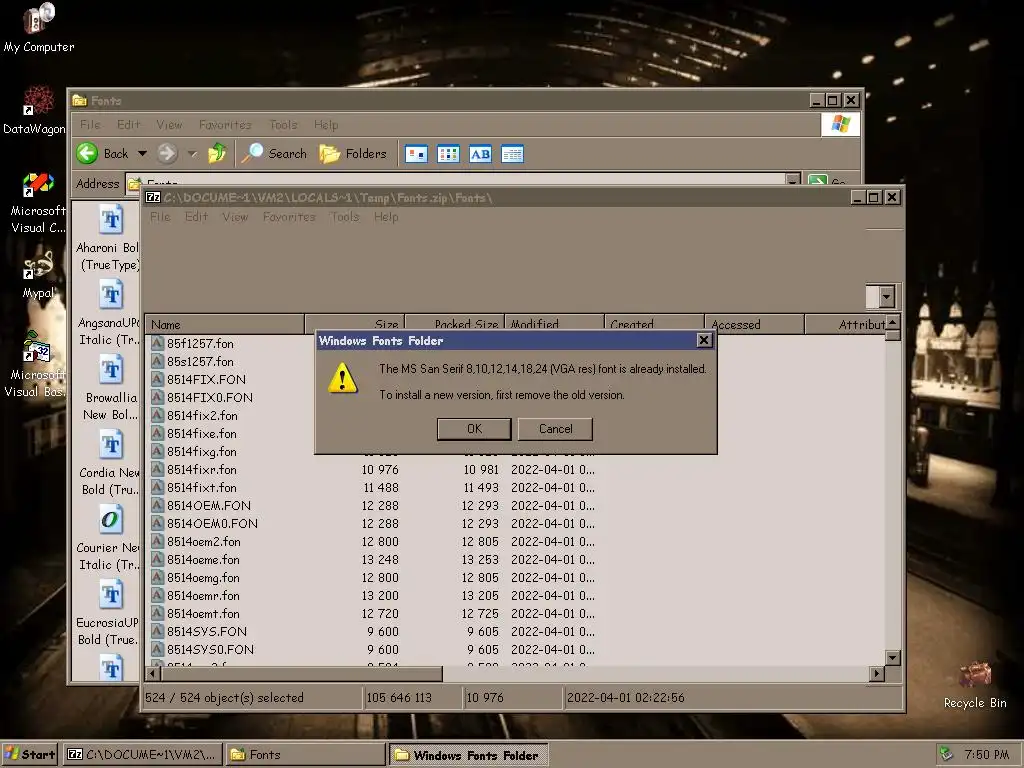Click the Up folder icon in Fonts toolbar
The image size is (1024, 768).
(217, 153)
